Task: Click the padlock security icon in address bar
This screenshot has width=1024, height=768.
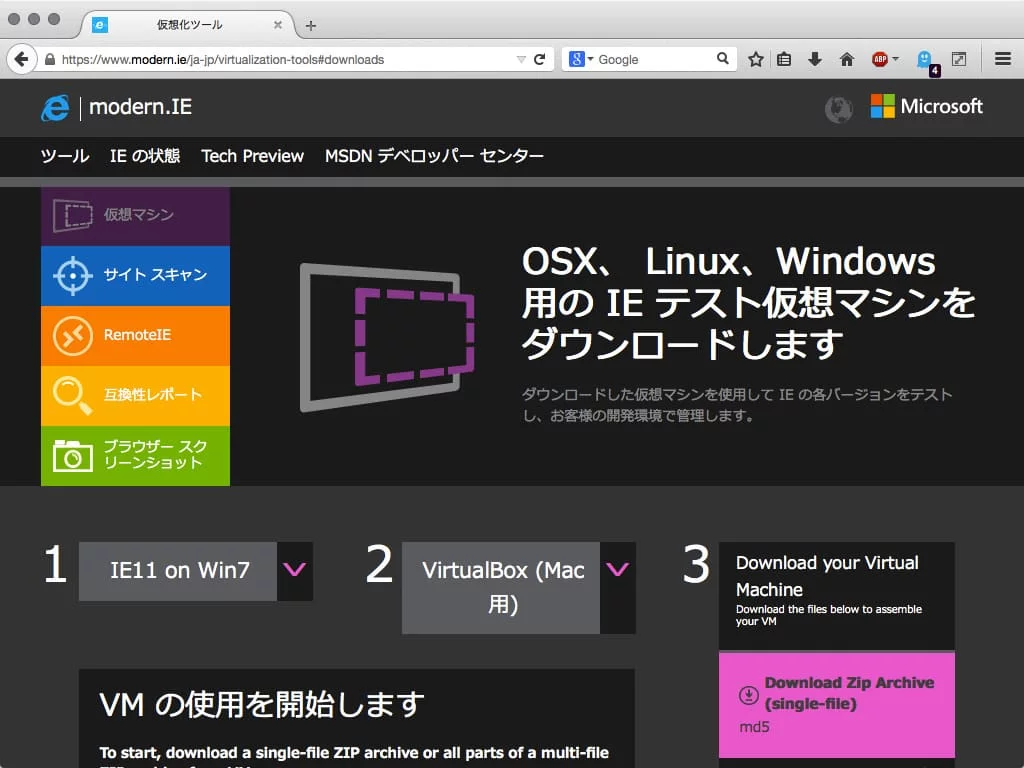Action: pyautogui.click(x=50, y=59)
